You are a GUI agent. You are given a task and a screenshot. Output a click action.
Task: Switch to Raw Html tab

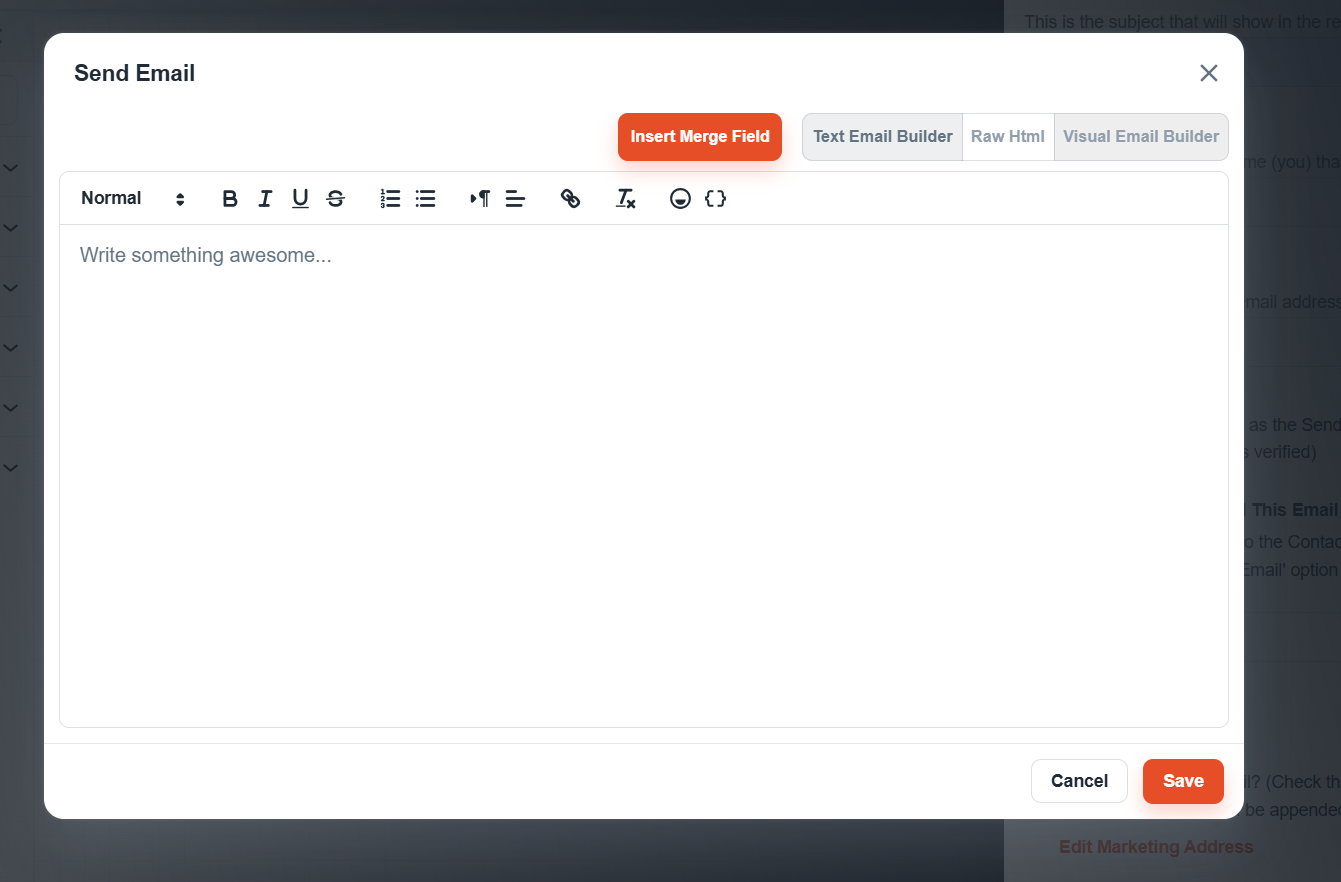(x=1008, y=137)
